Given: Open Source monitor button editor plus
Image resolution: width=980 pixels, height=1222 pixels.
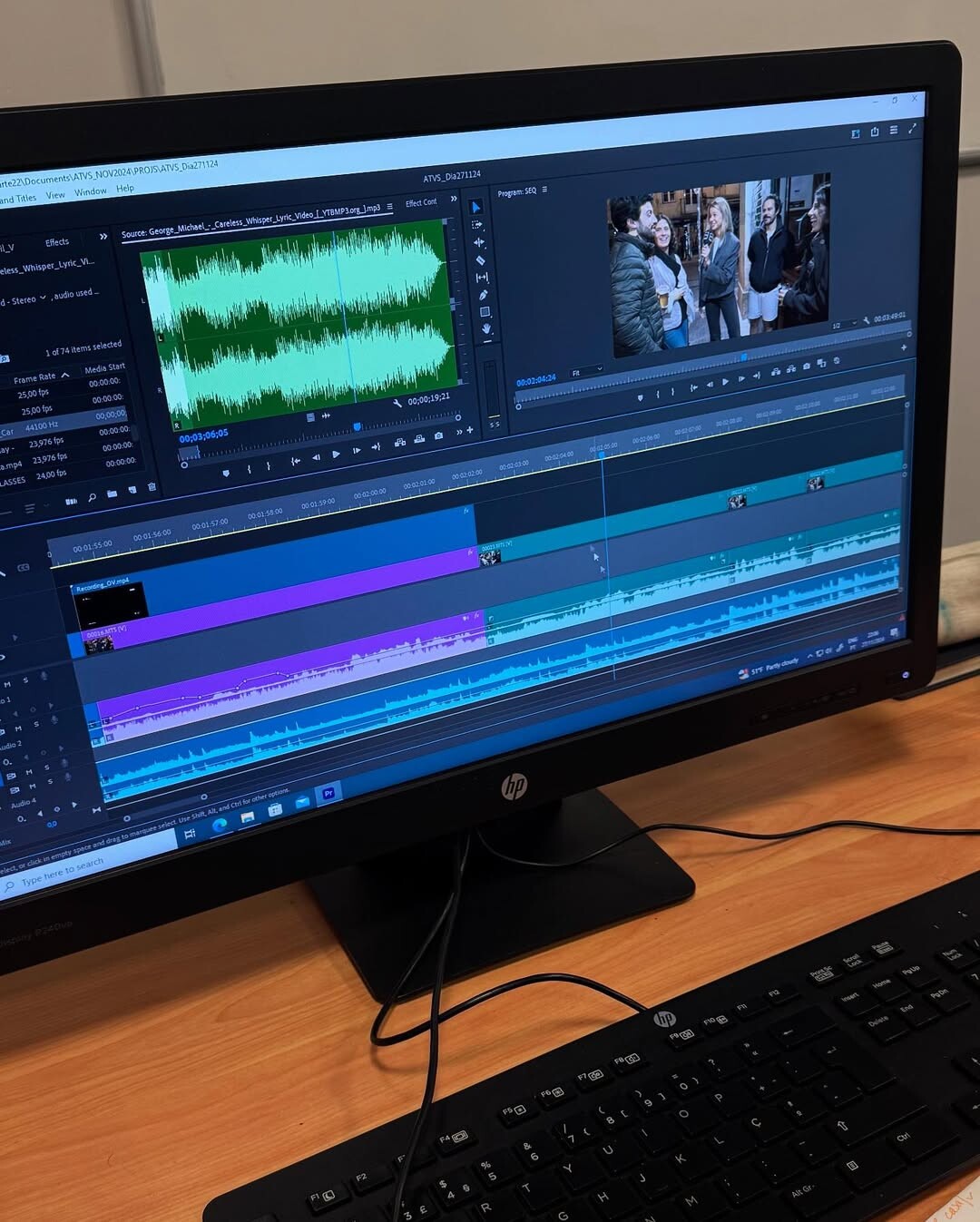Looking at the screenshot, I should pyautogui.click(x=469, y=430).
